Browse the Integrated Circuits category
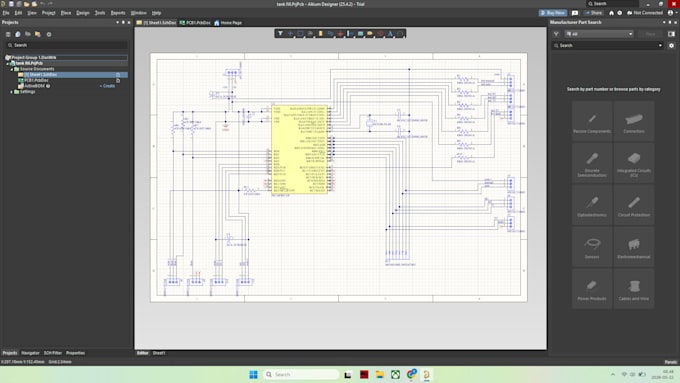The width and height of the screenshot is (680, 383). pos(634,164)
